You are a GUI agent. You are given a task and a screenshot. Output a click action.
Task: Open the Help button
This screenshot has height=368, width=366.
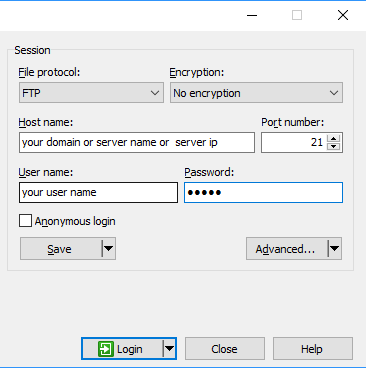coord(313,349)
